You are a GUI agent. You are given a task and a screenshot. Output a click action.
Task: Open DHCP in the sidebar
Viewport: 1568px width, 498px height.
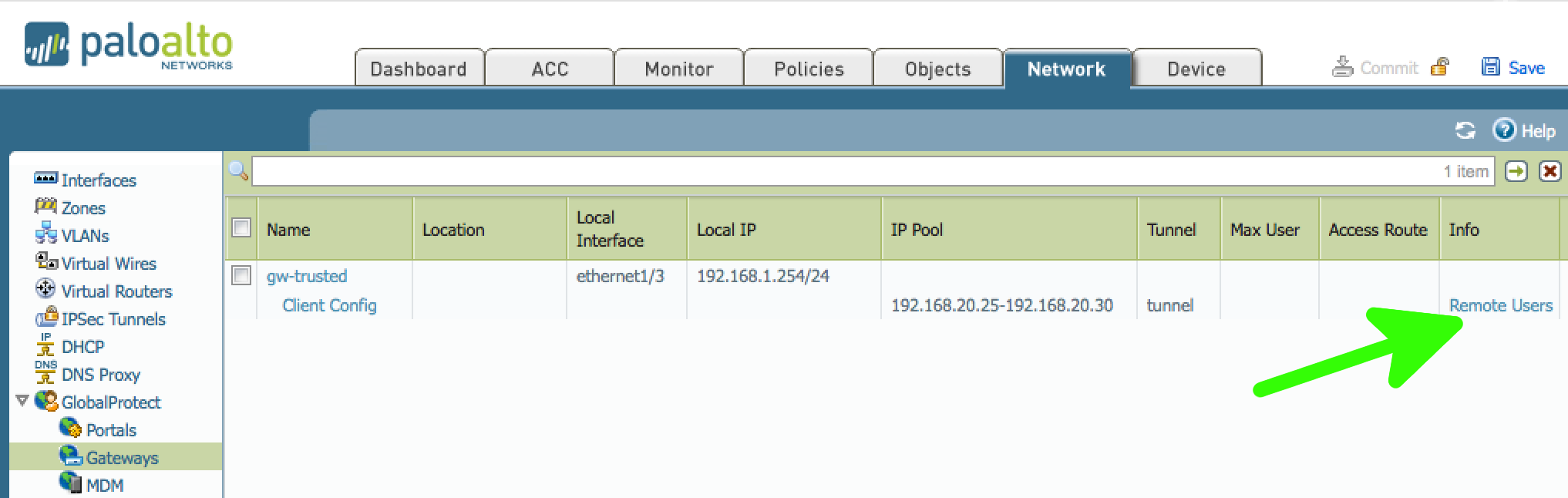coord(83,347)
